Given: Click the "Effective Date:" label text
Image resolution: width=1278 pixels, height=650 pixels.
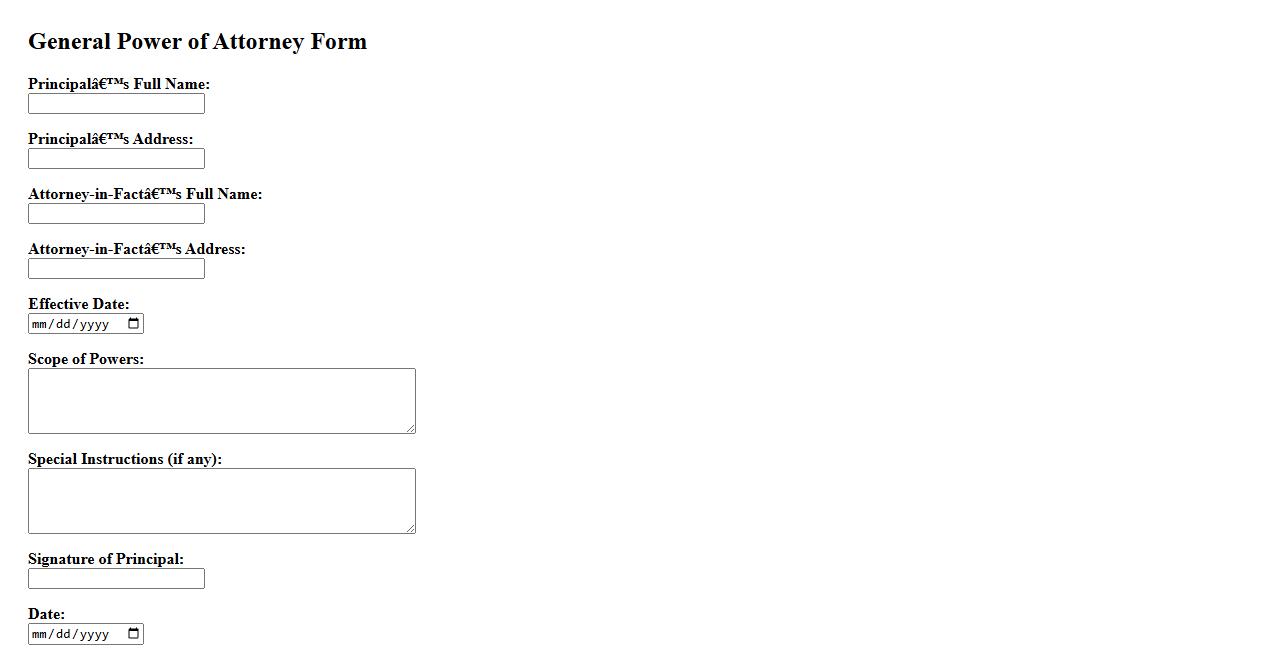Looking at the screenshot, I should (79, 304).
